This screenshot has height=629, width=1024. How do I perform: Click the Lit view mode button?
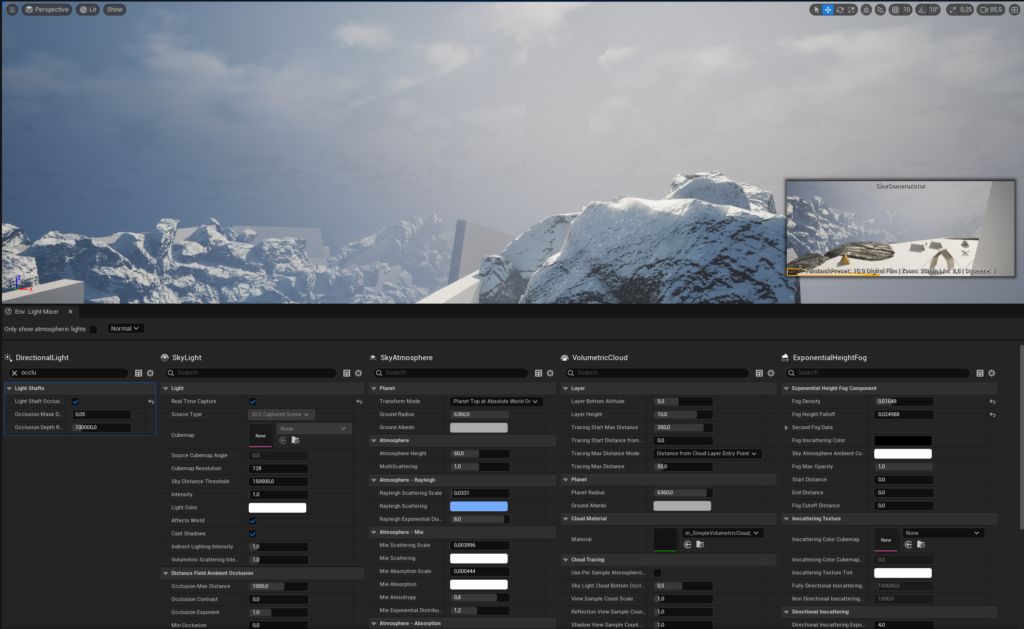(x=88, y=9)
